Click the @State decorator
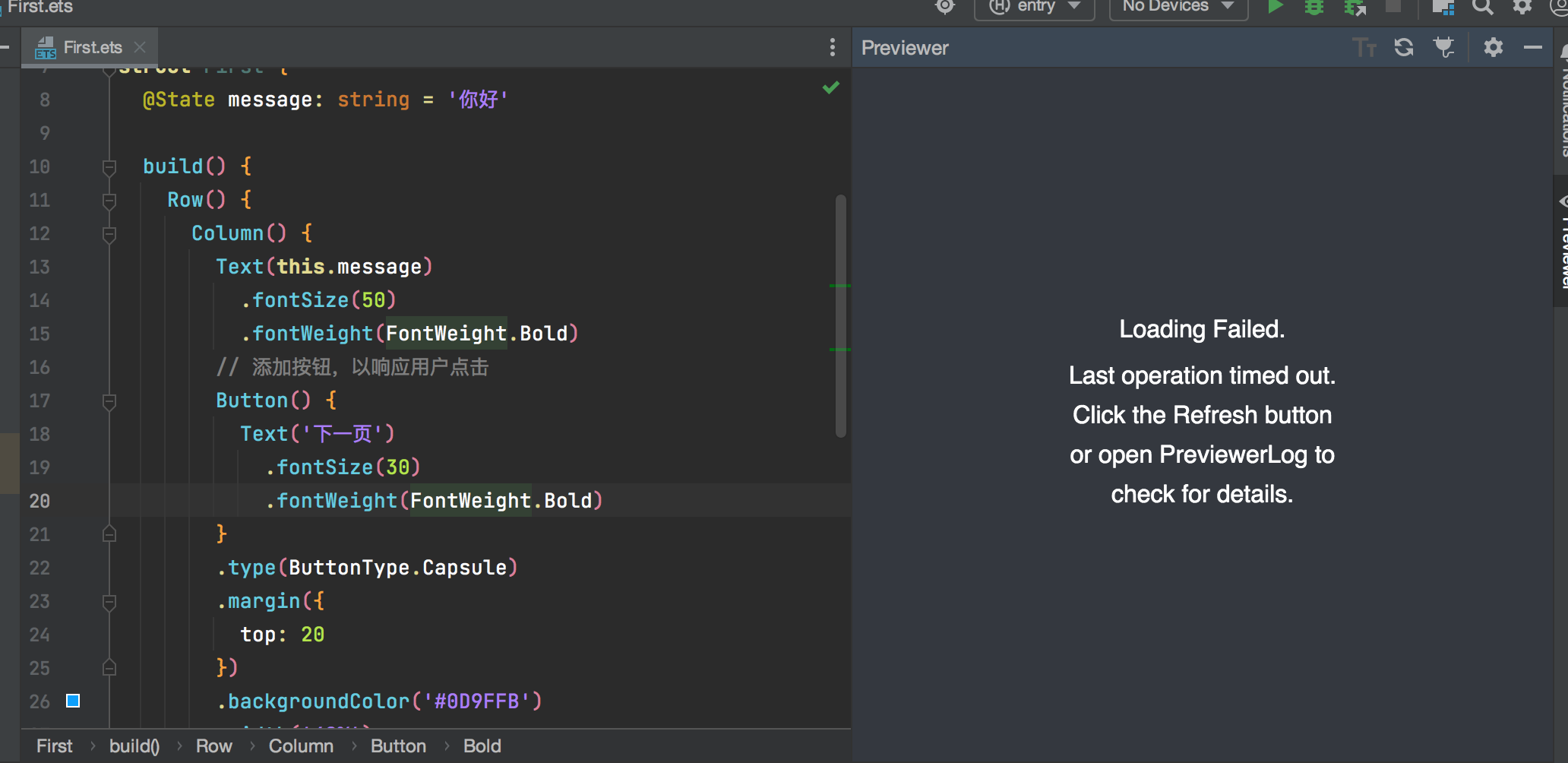The width and height of the screenshot is (1568, 763). (179, 100)
